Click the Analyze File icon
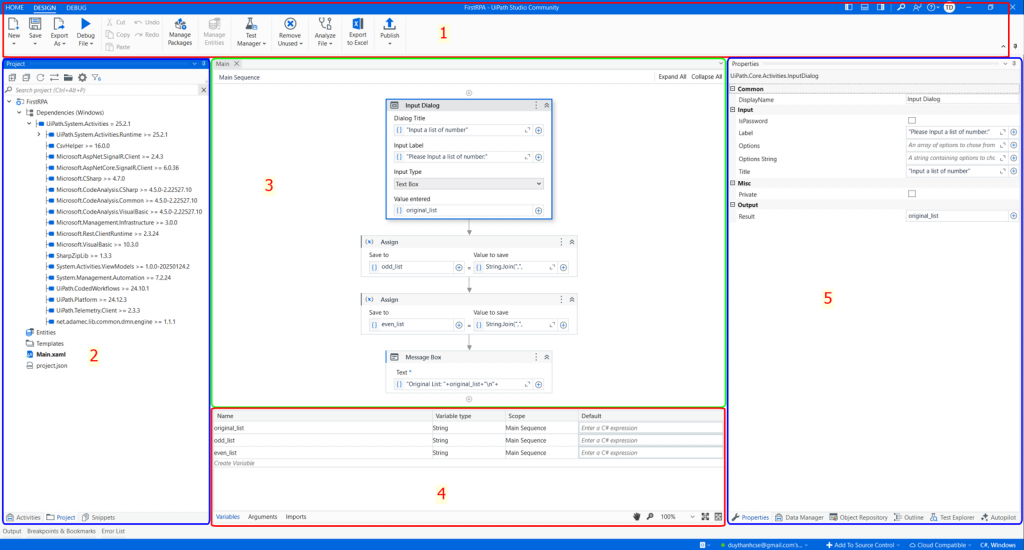1024x550 pixels. tap(325, 24)
